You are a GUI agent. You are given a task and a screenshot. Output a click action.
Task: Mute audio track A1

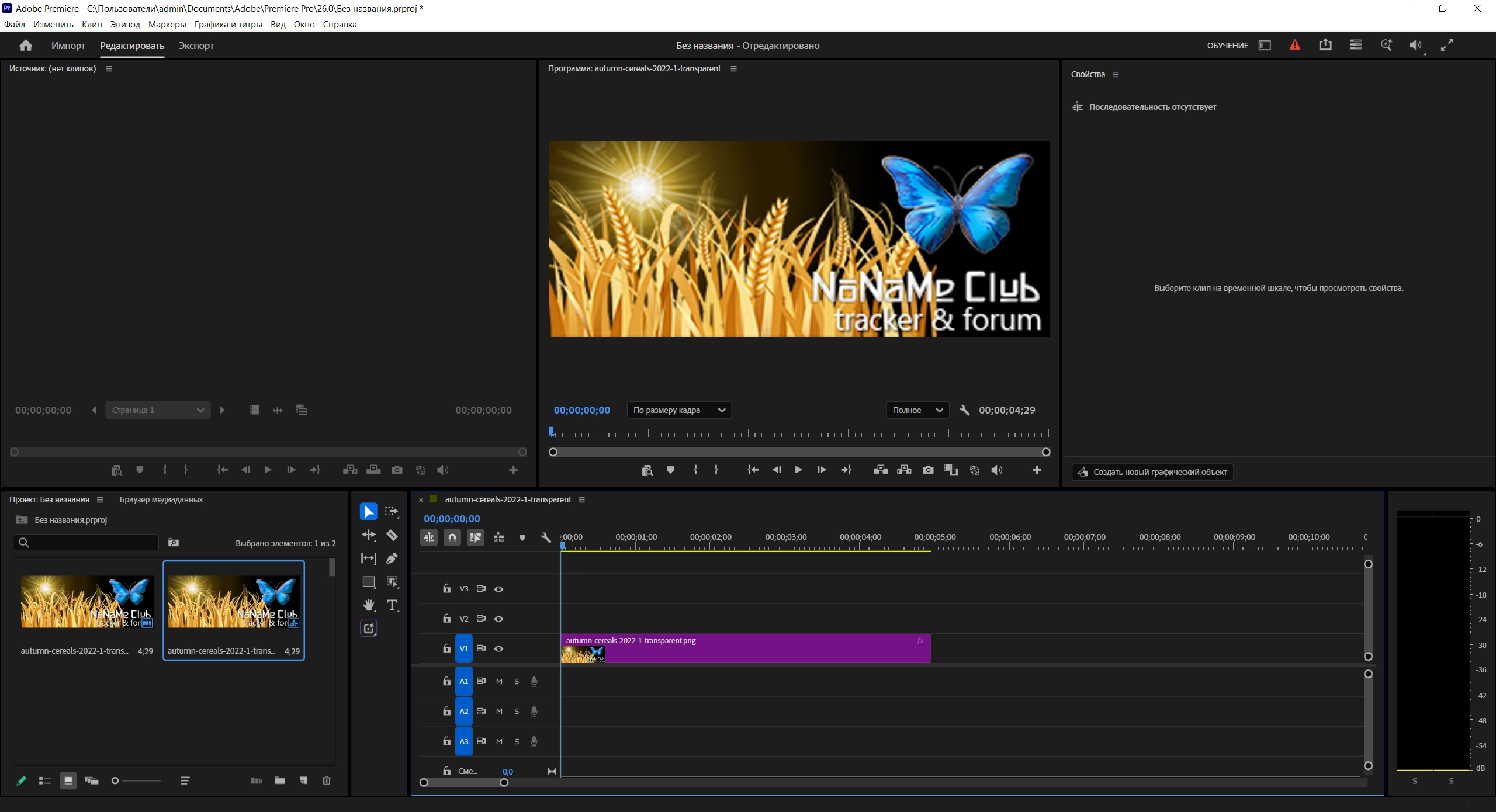tap(499, 681)
